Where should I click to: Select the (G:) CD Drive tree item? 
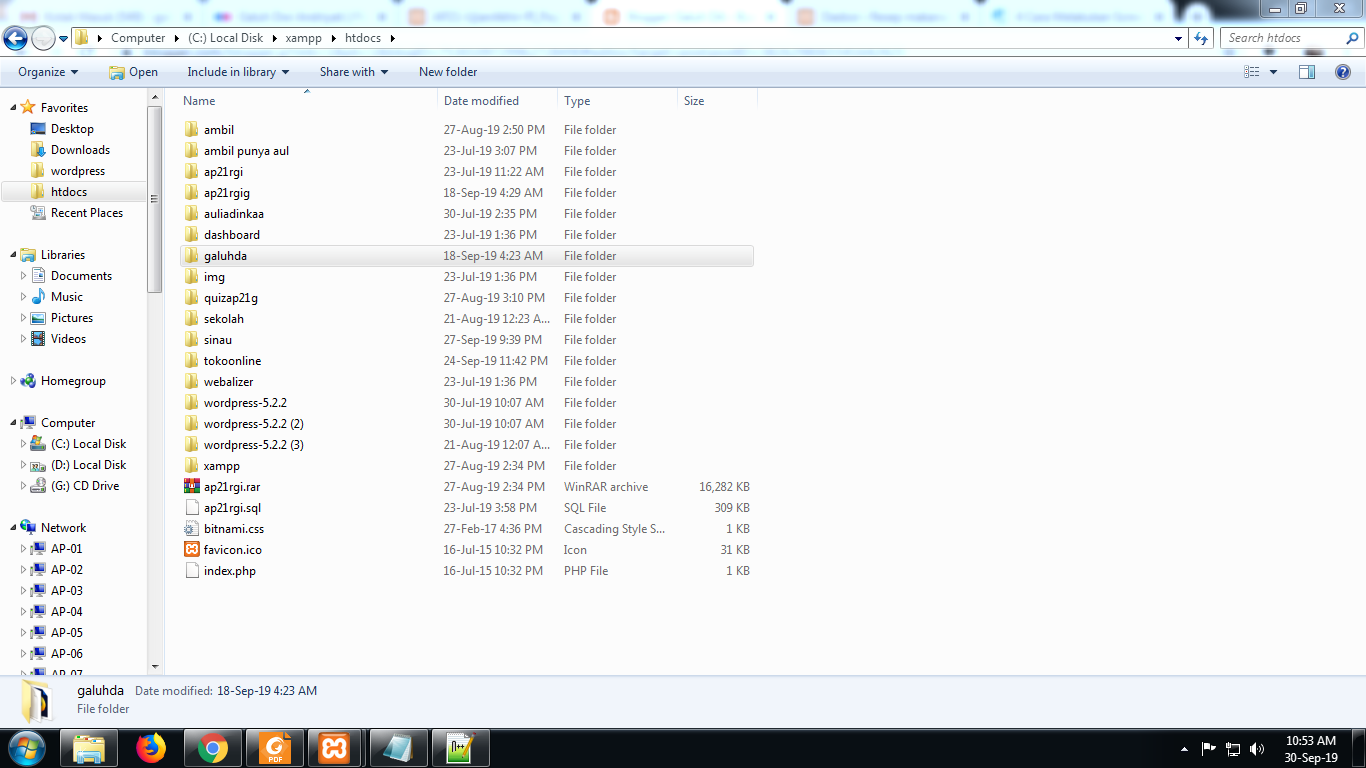[84, 486]
